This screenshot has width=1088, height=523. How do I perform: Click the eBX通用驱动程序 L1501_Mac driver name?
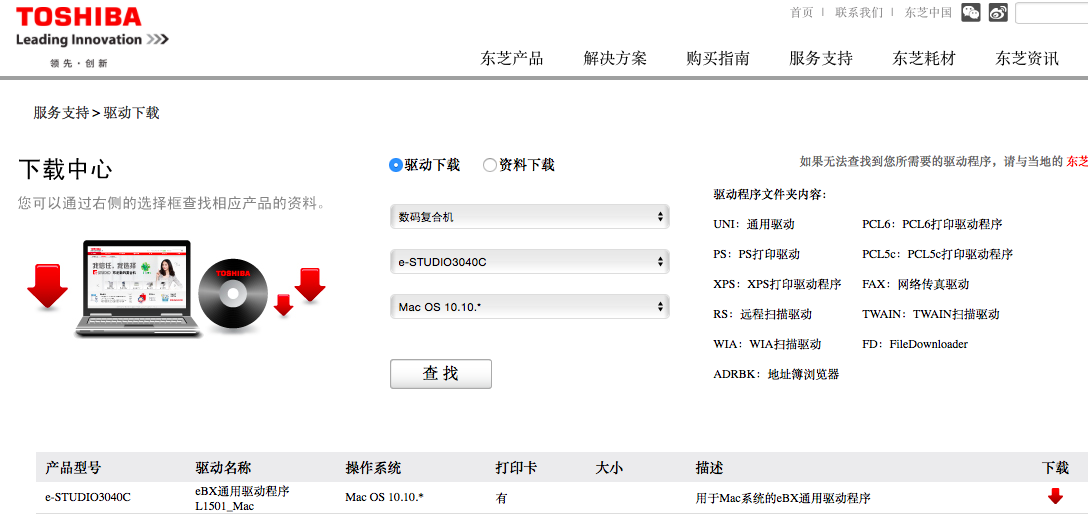[242, 498]
